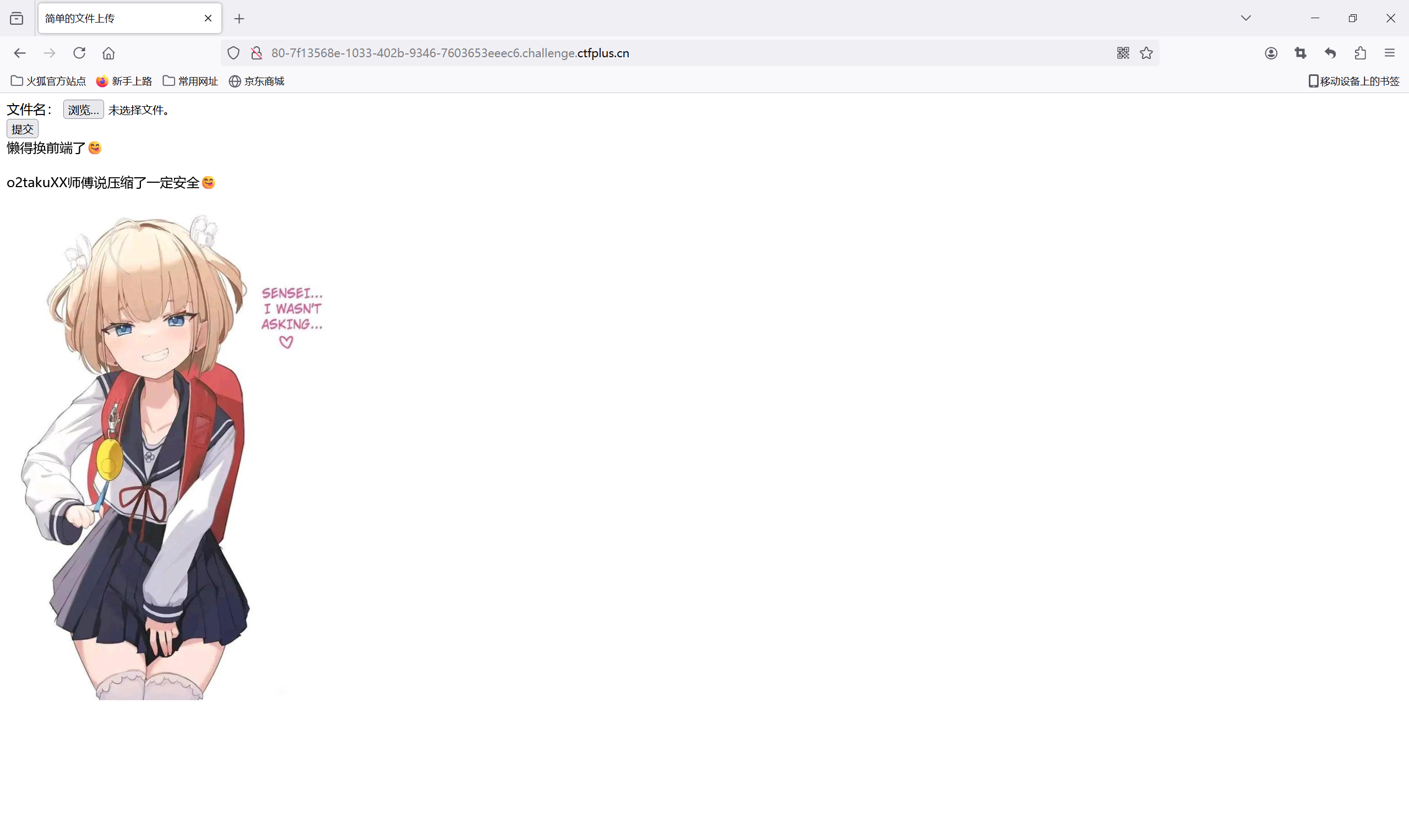Reload the current page

79,53
